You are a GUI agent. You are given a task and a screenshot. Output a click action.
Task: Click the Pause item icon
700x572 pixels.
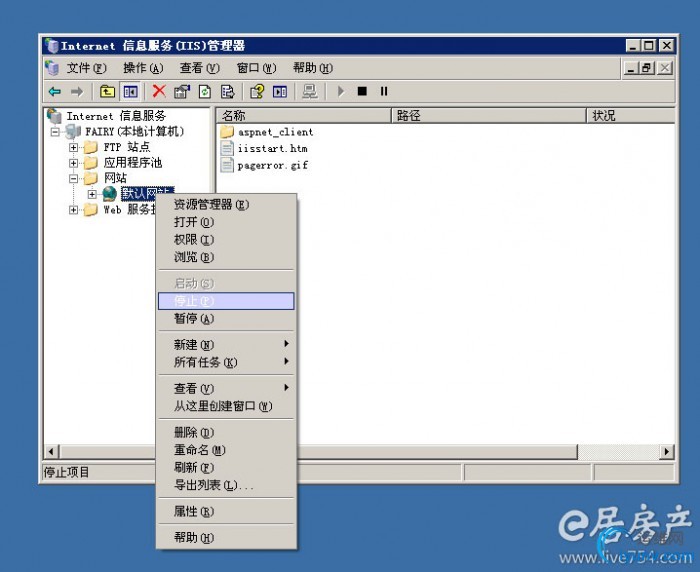[x=384, y=91]
